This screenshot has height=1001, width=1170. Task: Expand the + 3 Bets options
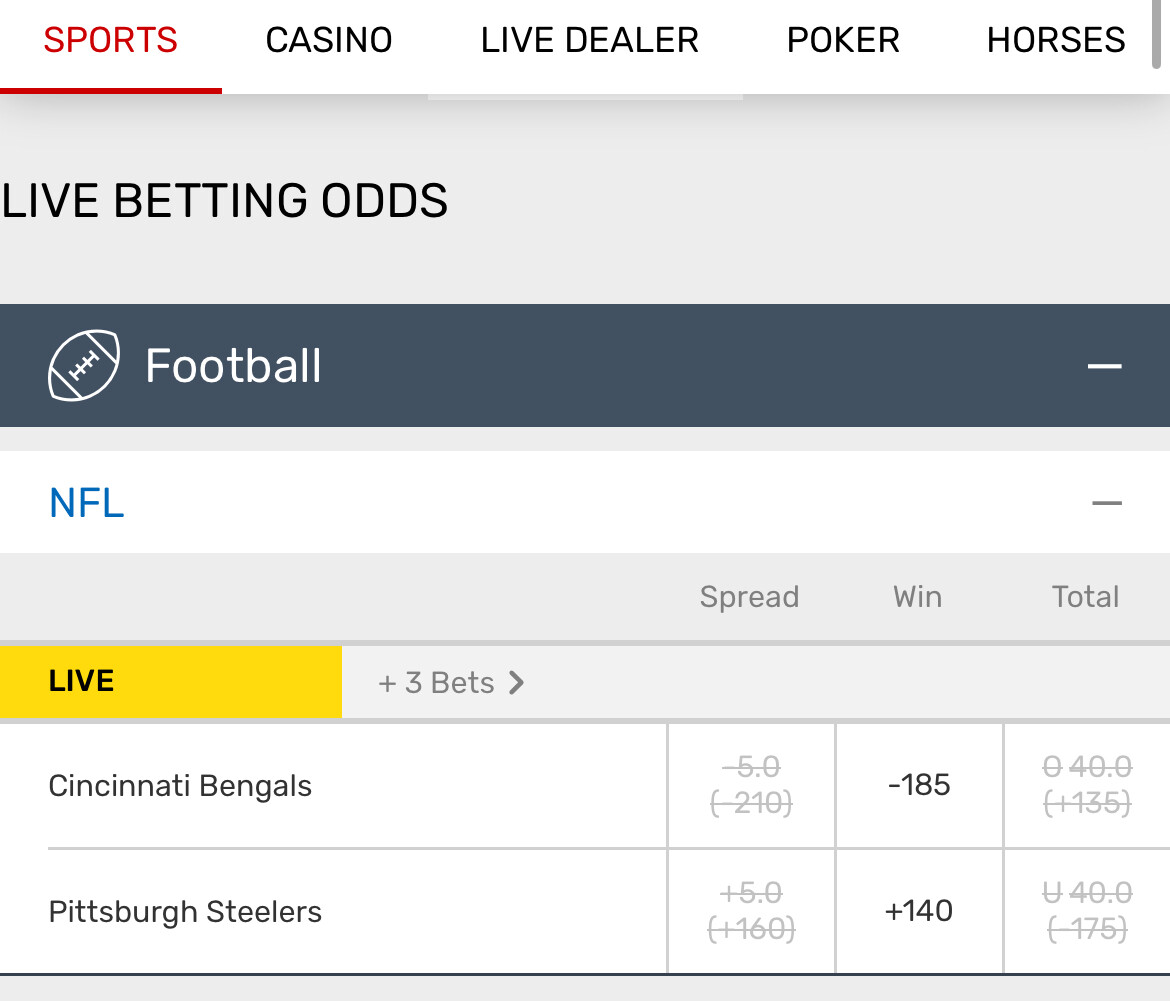[x=451, y=683]
